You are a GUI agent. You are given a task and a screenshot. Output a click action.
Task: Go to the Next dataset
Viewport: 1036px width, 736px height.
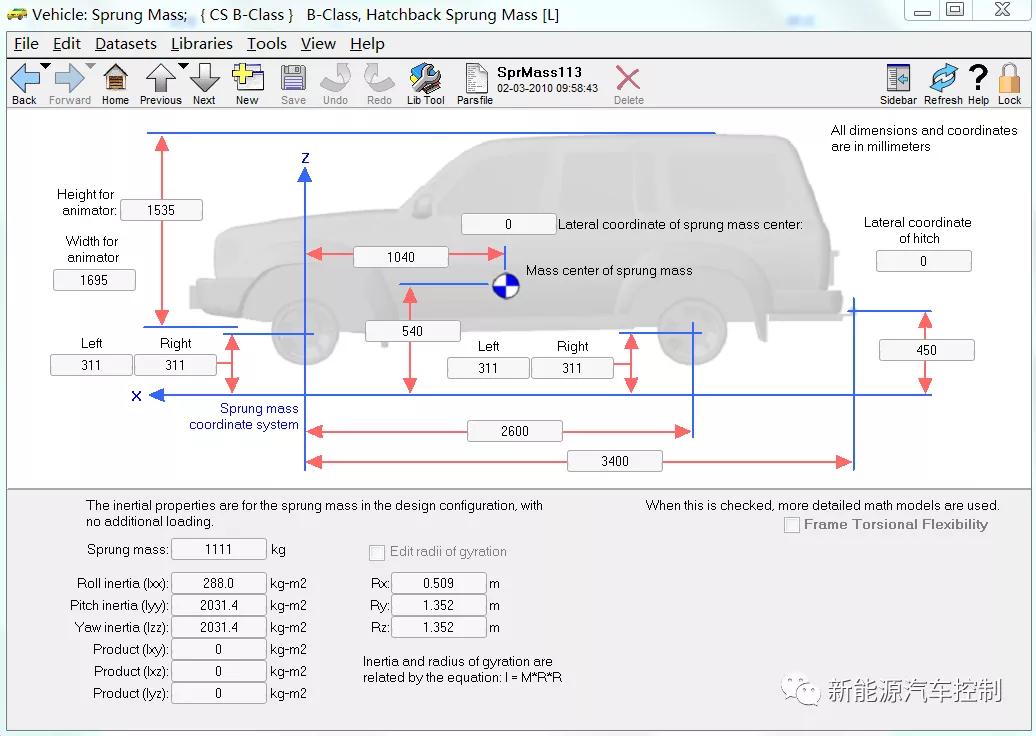(204, 82)
